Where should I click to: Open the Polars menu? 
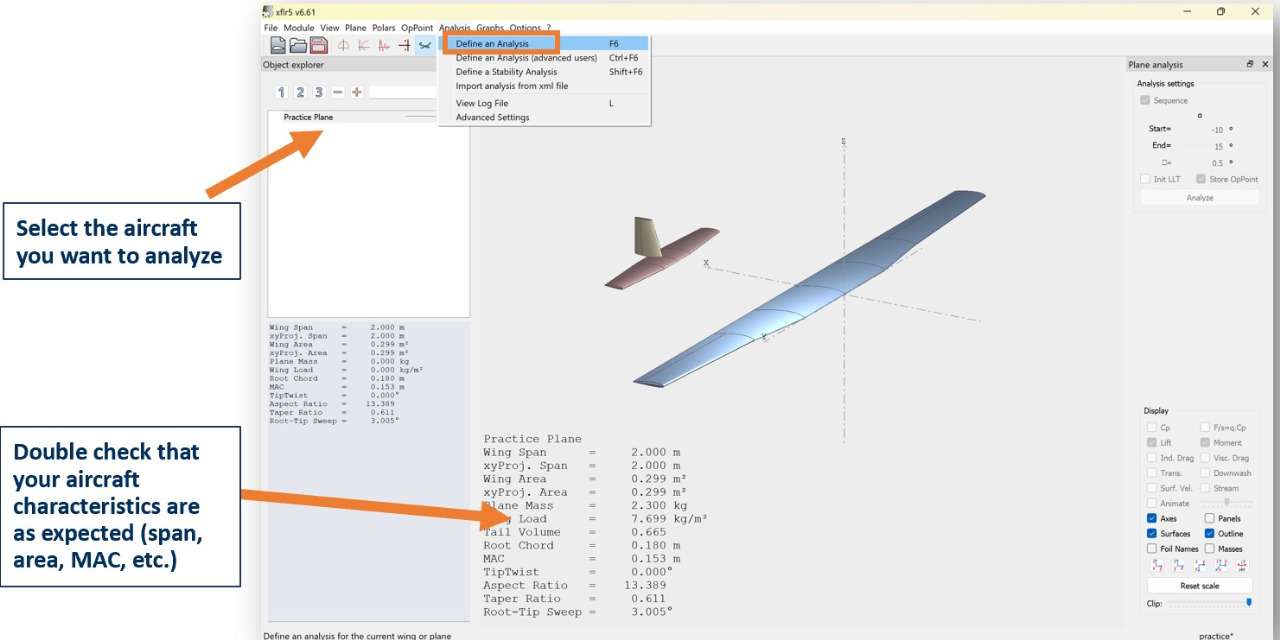[x=383, y=28]
